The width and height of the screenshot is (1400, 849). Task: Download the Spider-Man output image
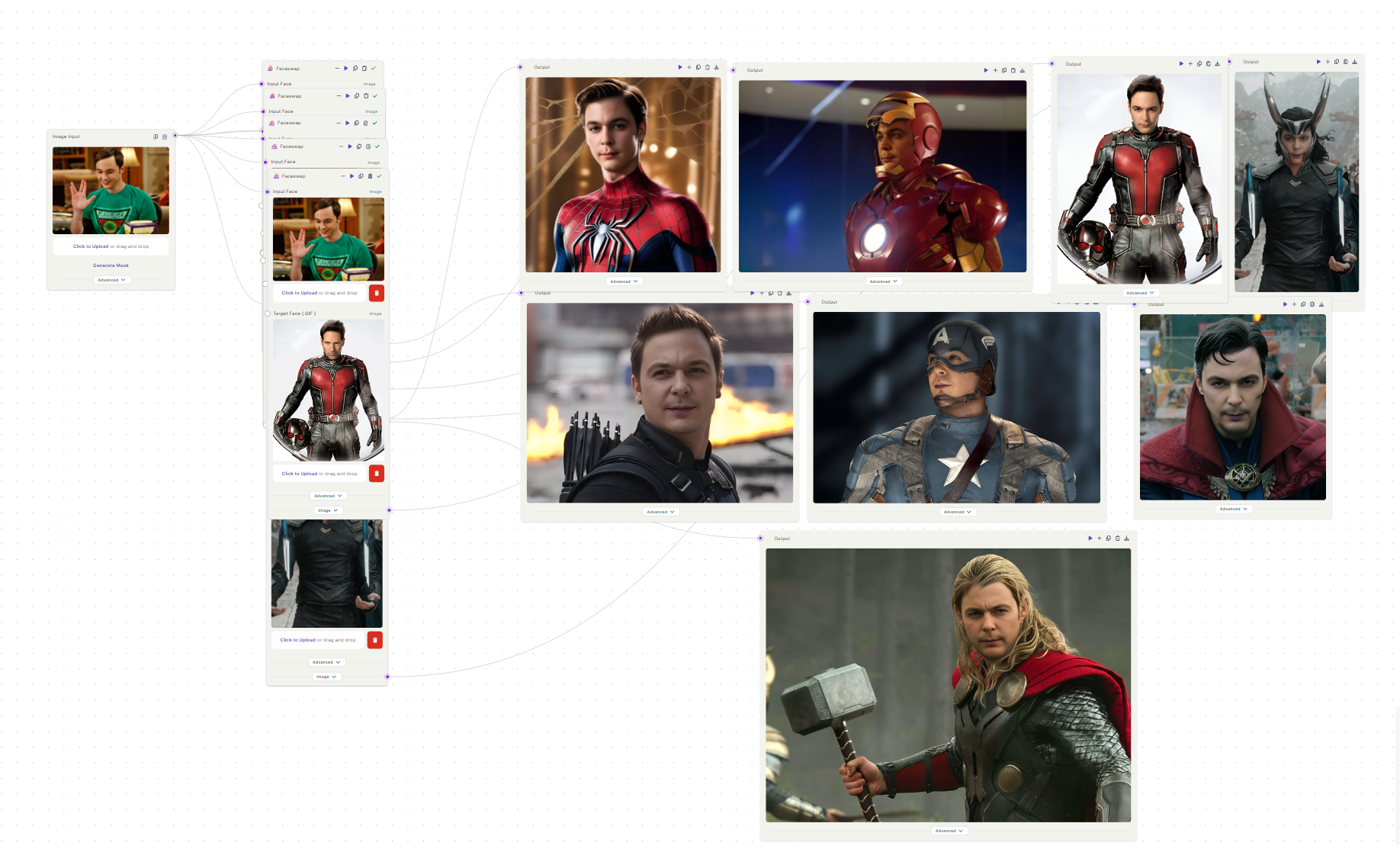[717, 67]
